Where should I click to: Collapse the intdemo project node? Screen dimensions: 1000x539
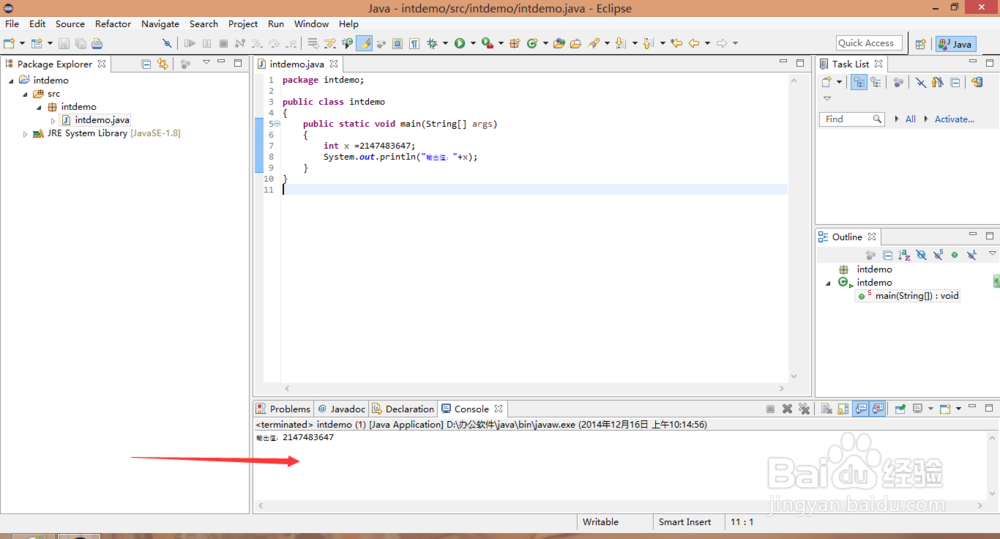point(11,81)
